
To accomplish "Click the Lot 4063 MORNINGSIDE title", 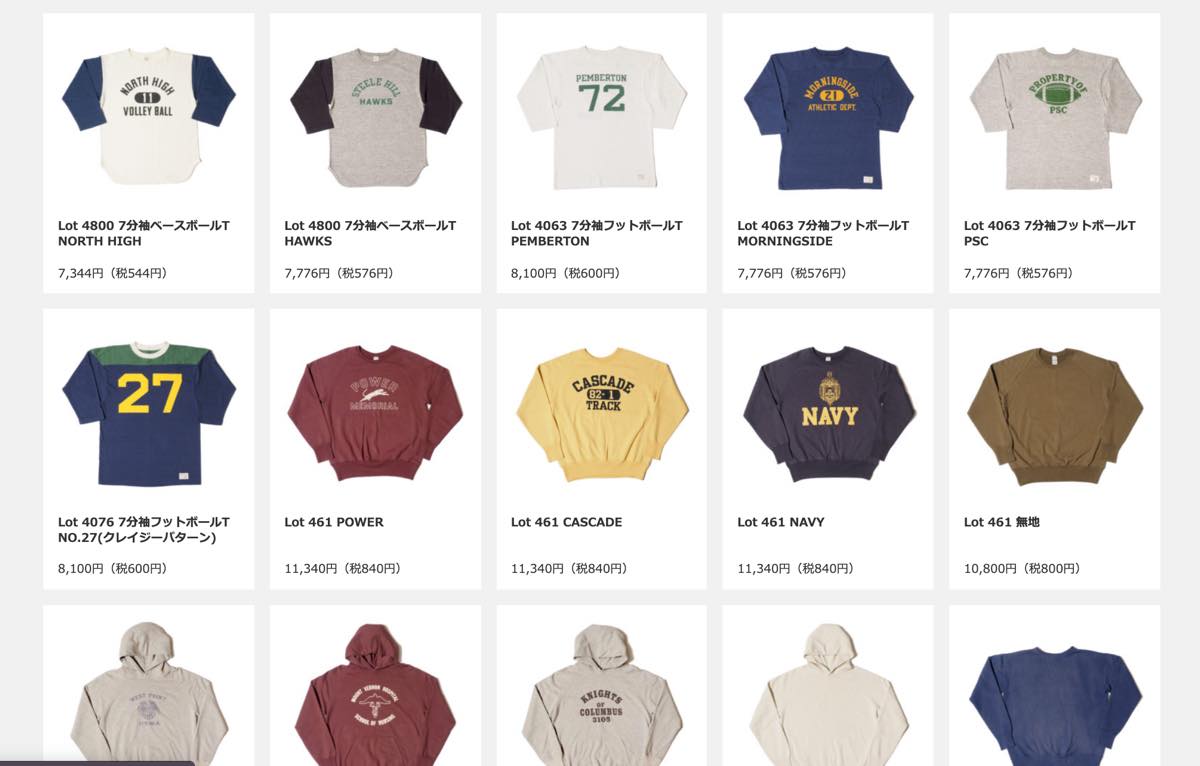I will (823, 233).
